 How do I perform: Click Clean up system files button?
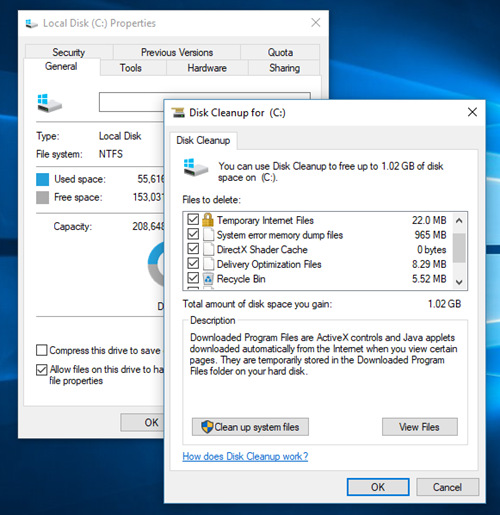pyautogui.click(x=250, y=427)
